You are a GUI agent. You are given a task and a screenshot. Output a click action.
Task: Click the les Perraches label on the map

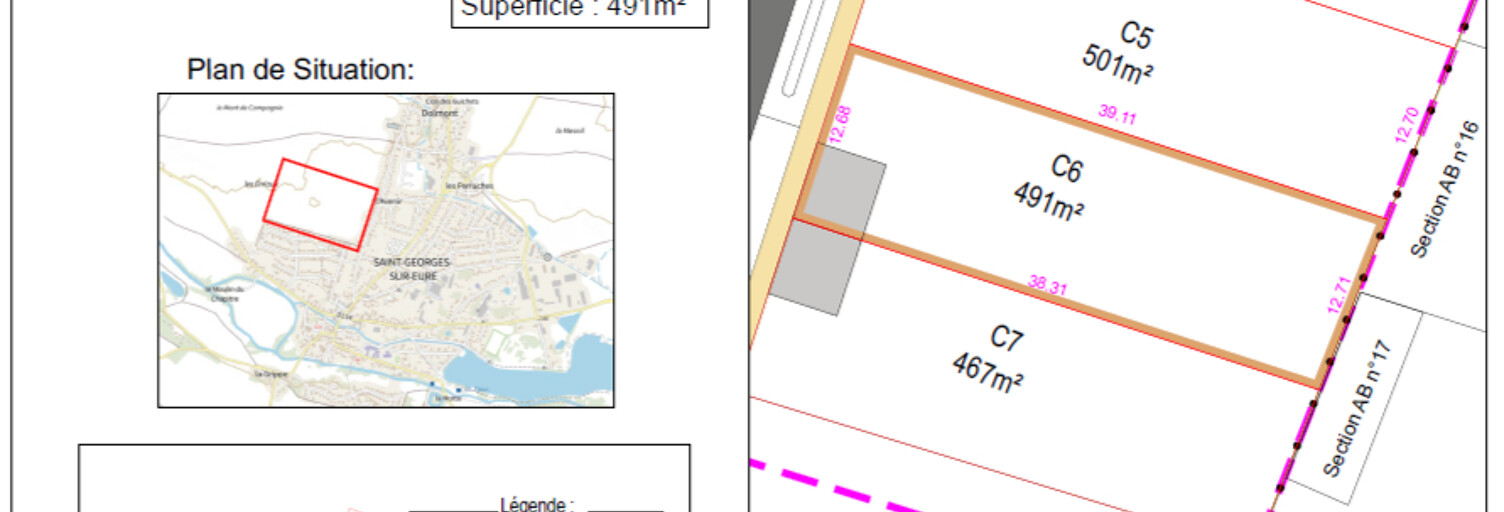click(x=468, y=186)
